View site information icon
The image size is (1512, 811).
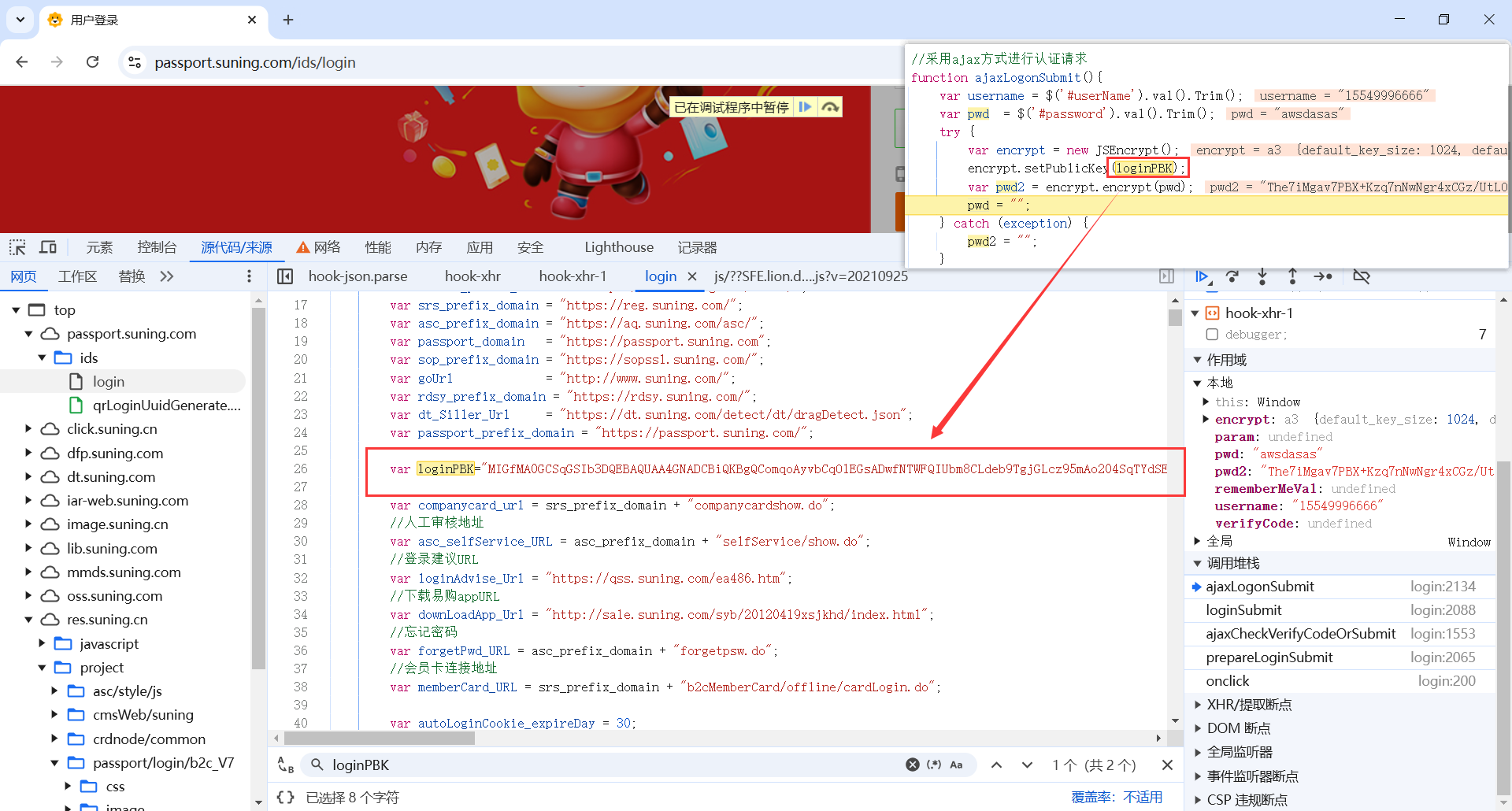(x=135, y=62)
